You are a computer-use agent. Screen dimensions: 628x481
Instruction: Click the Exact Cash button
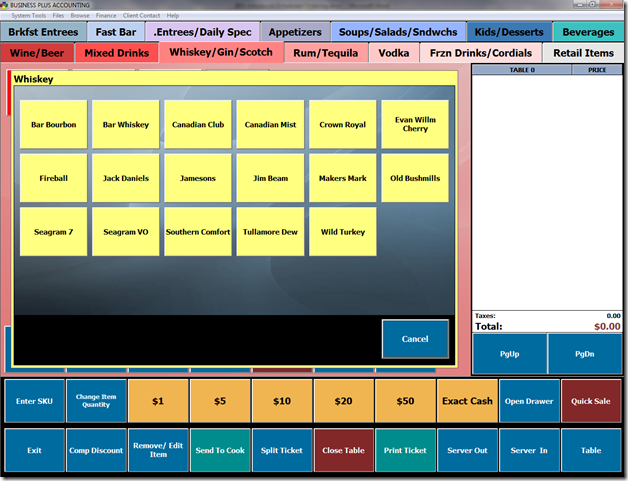[x=467, y=401]
